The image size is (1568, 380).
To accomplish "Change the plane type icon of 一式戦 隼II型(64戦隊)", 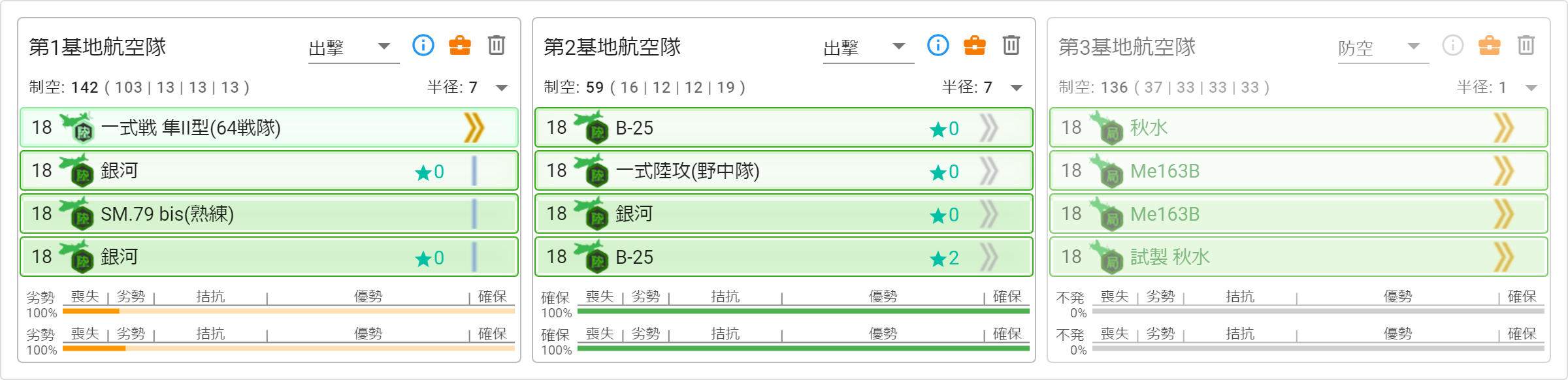I will pos(77,127).
